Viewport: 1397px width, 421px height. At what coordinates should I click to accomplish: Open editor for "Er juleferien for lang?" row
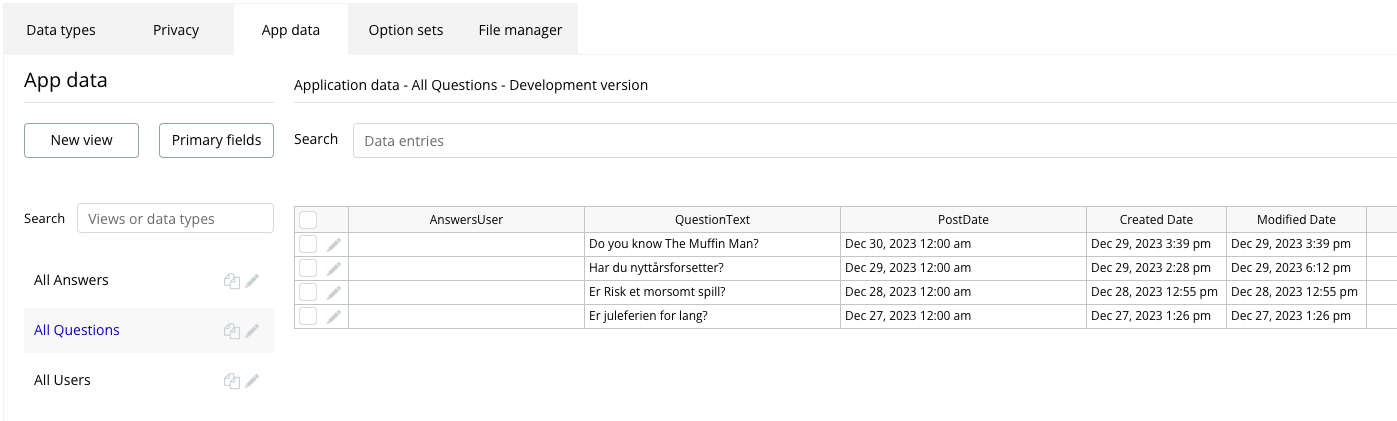[x=334, y=316]
